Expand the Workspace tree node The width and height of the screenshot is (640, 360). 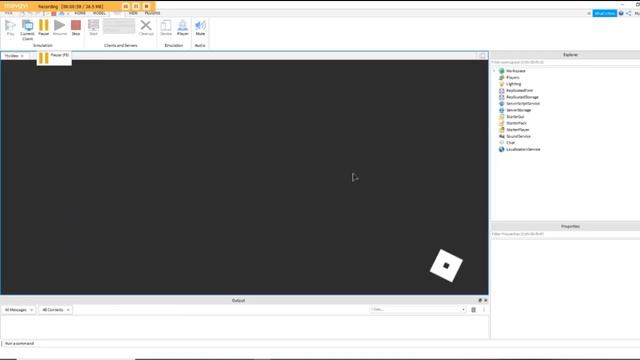click(x=494, y=71)
